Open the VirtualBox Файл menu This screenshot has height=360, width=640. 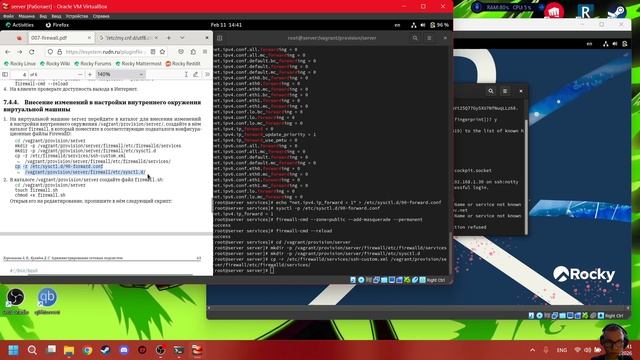pyautogui.click(x=8, y=16)
